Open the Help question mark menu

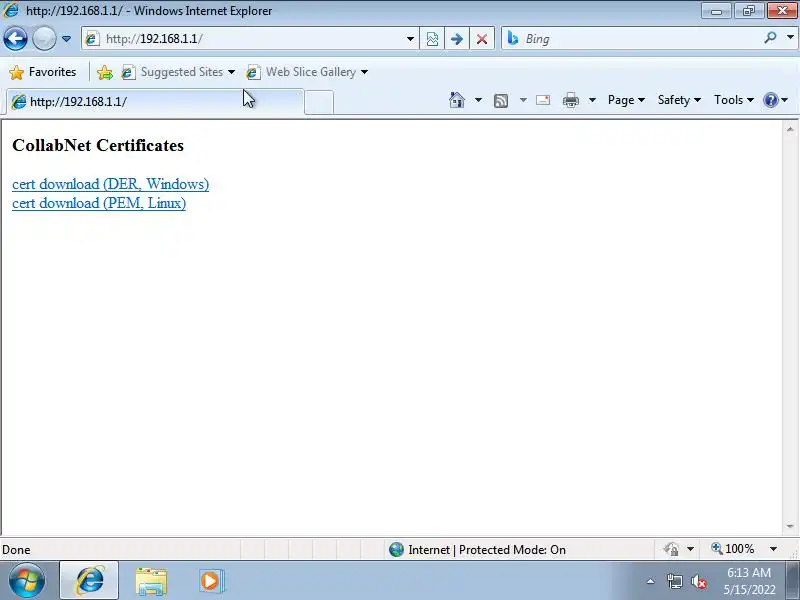click(776, 100)
